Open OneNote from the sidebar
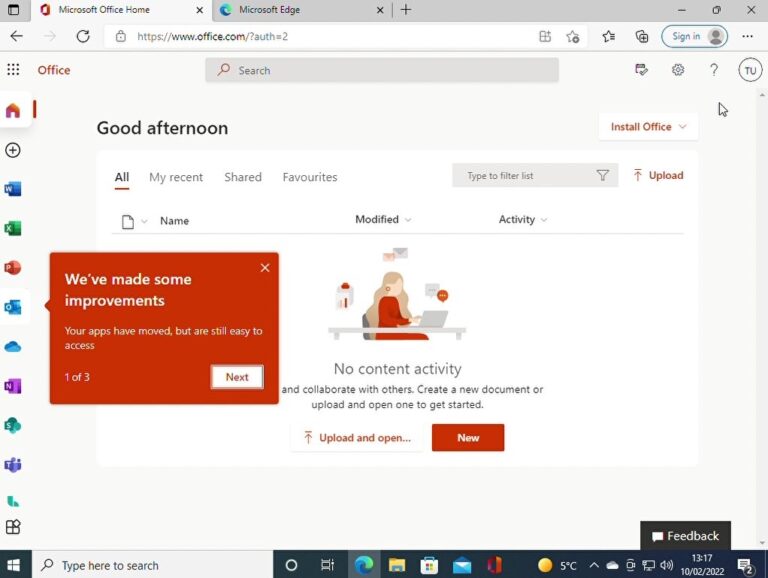Screen dimensions: 768x578 (x=13, y=386)
